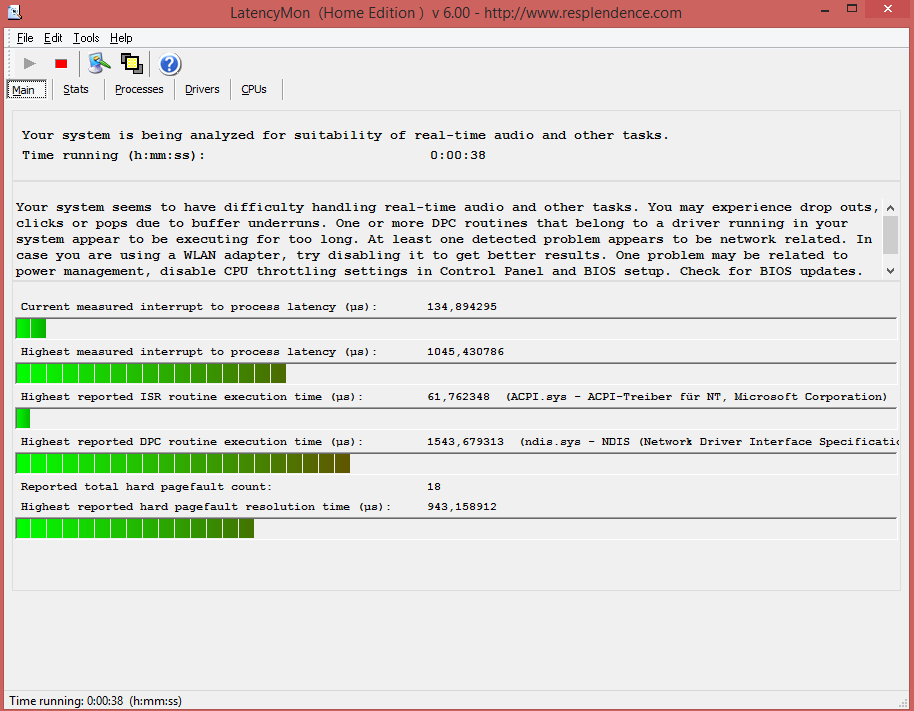914x711 pixels.
Task: Click the status bar Time running text
Action: (x=95, y=701)
